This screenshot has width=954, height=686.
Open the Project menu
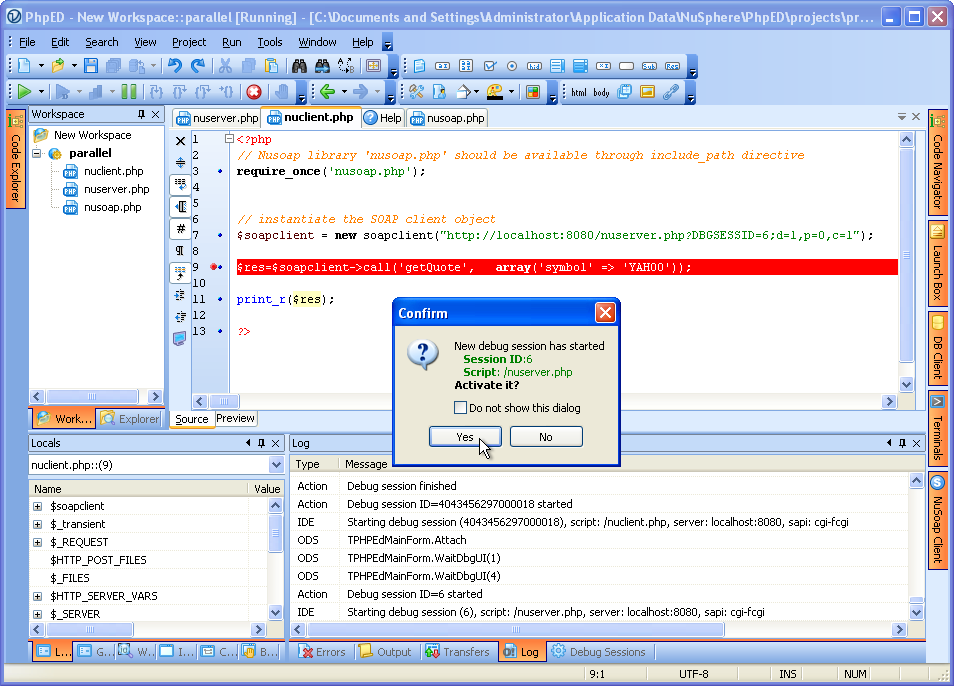pyautogui.click(x=188, y=42)
